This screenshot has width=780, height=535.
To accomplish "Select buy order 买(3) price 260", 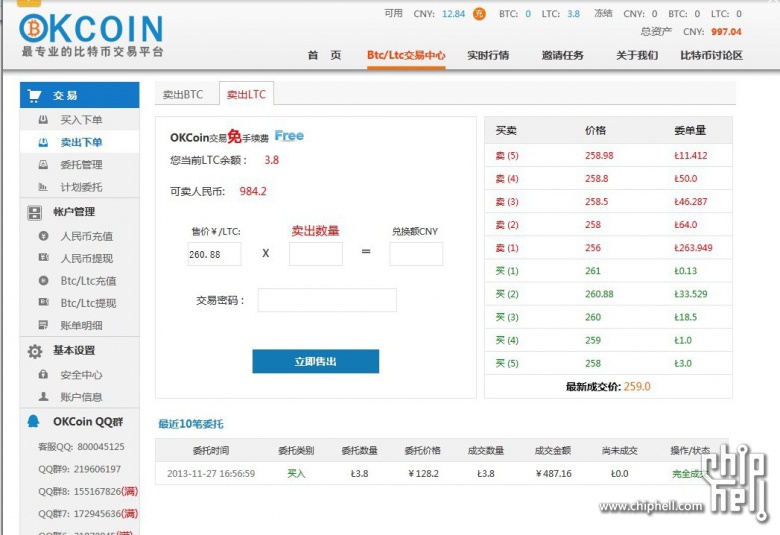I will tap(608, 317).
